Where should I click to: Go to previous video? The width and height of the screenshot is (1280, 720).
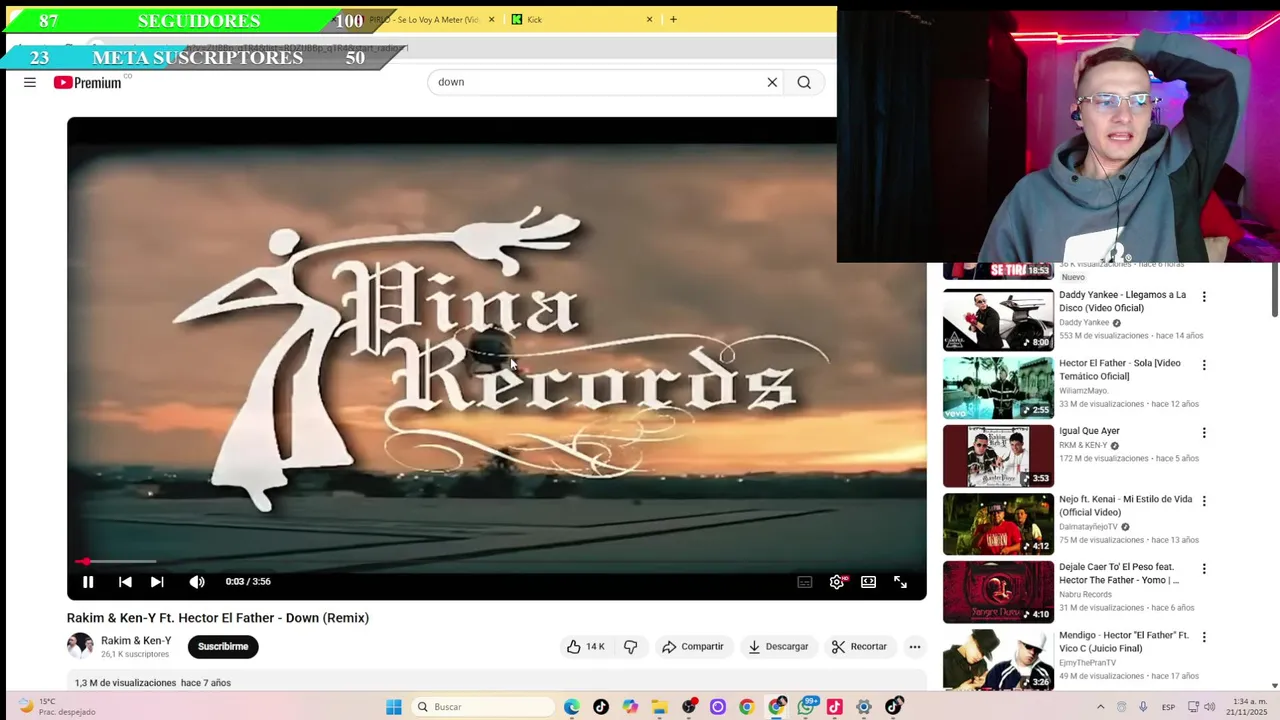[x=125, y=581]
